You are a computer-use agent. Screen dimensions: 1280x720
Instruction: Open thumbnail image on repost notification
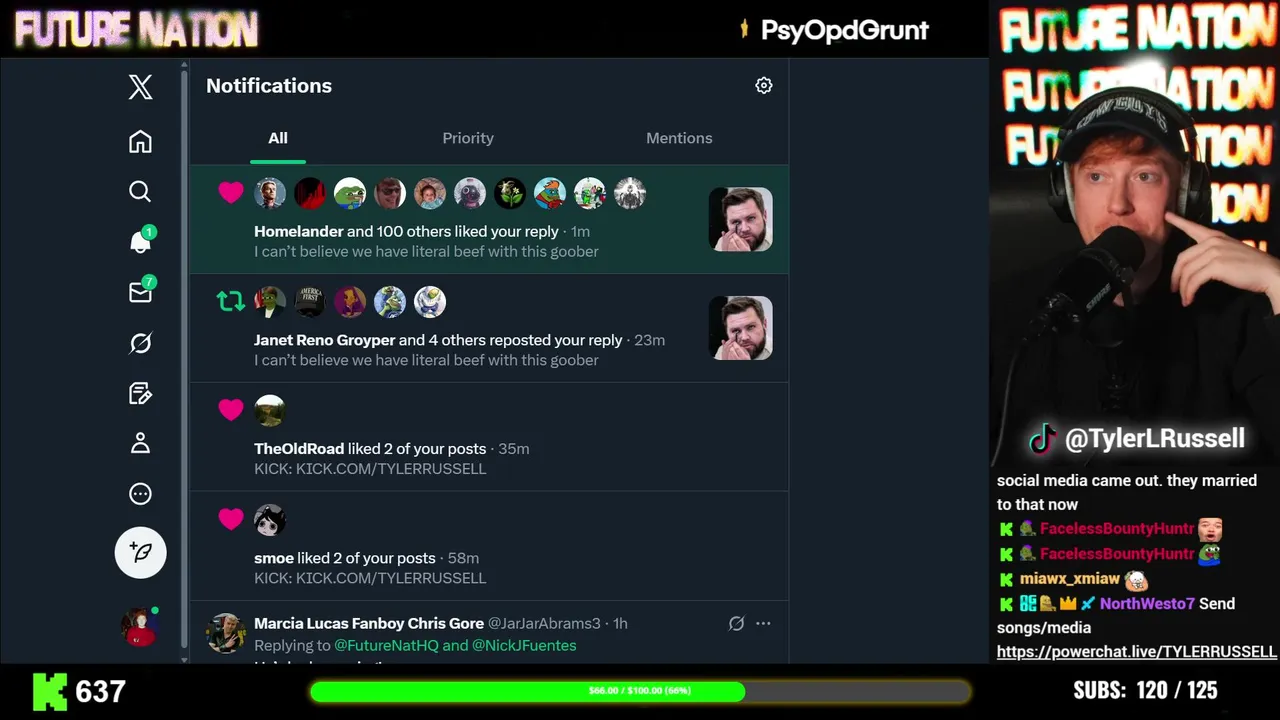(x=740, y=328)
